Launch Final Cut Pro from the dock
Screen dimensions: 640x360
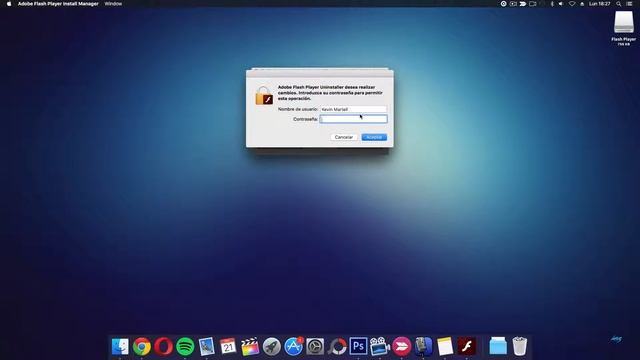pos(250,347)
